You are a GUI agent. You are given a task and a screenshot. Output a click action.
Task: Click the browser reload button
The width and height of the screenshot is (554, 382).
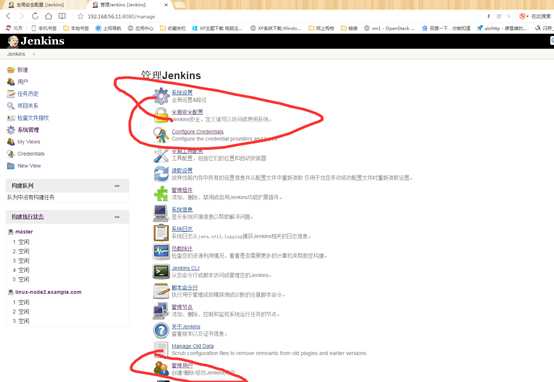[x=35, y=16]
